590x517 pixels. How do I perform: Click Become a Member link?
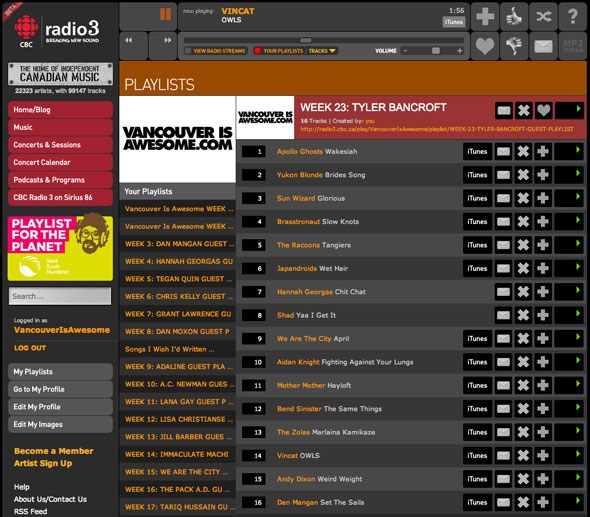[54, 451]
